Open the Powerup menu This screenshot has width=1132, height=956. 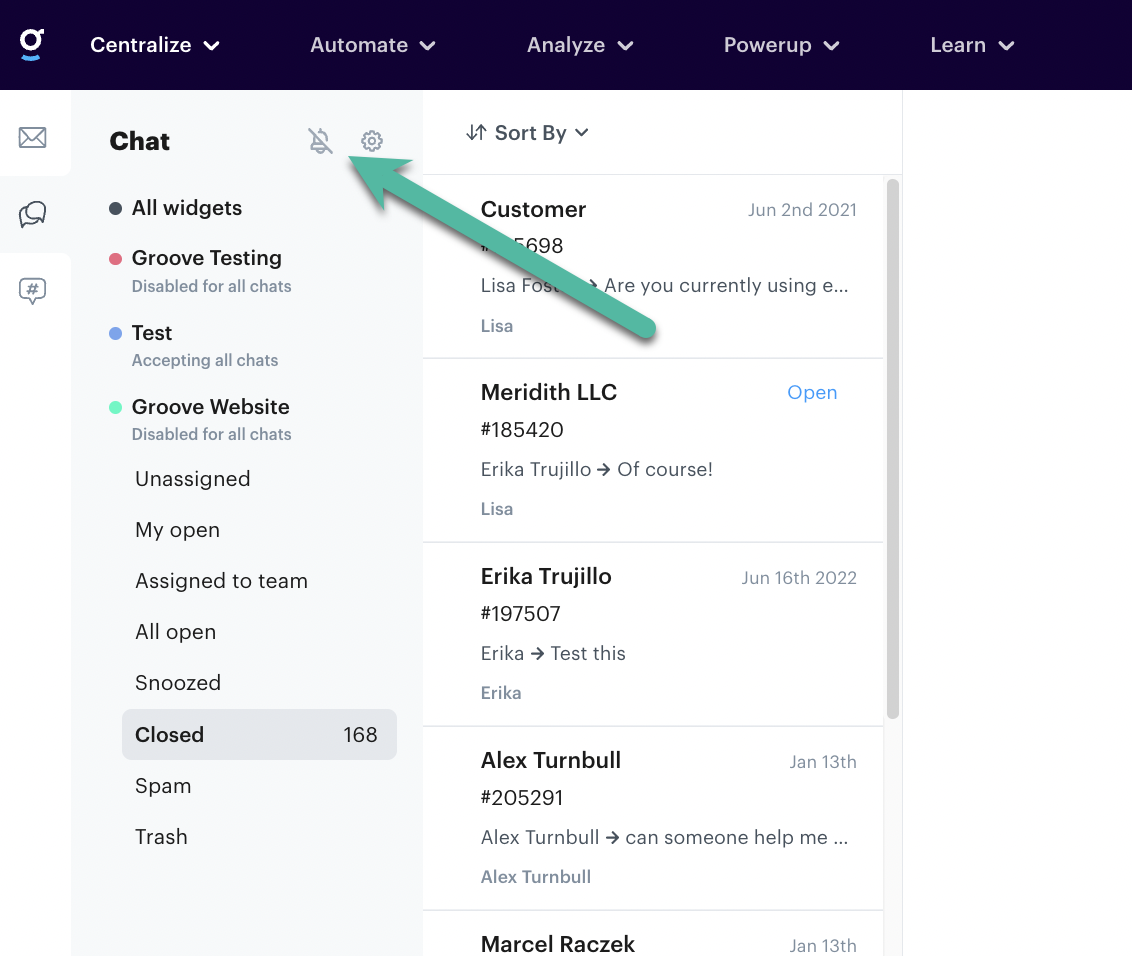tap(781, 45)
